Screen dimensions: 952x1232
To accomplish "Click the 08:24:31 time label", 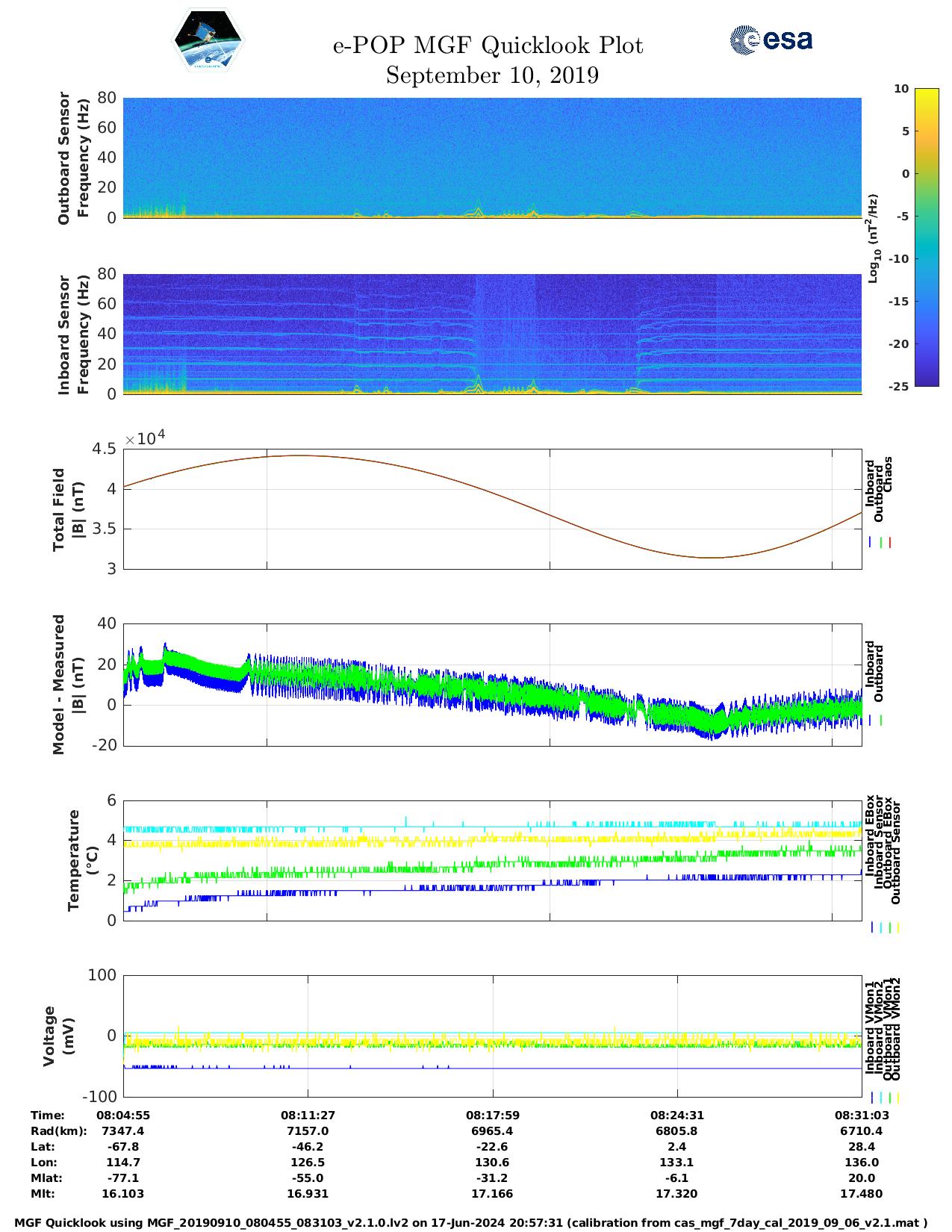I will coord(676,1116).
